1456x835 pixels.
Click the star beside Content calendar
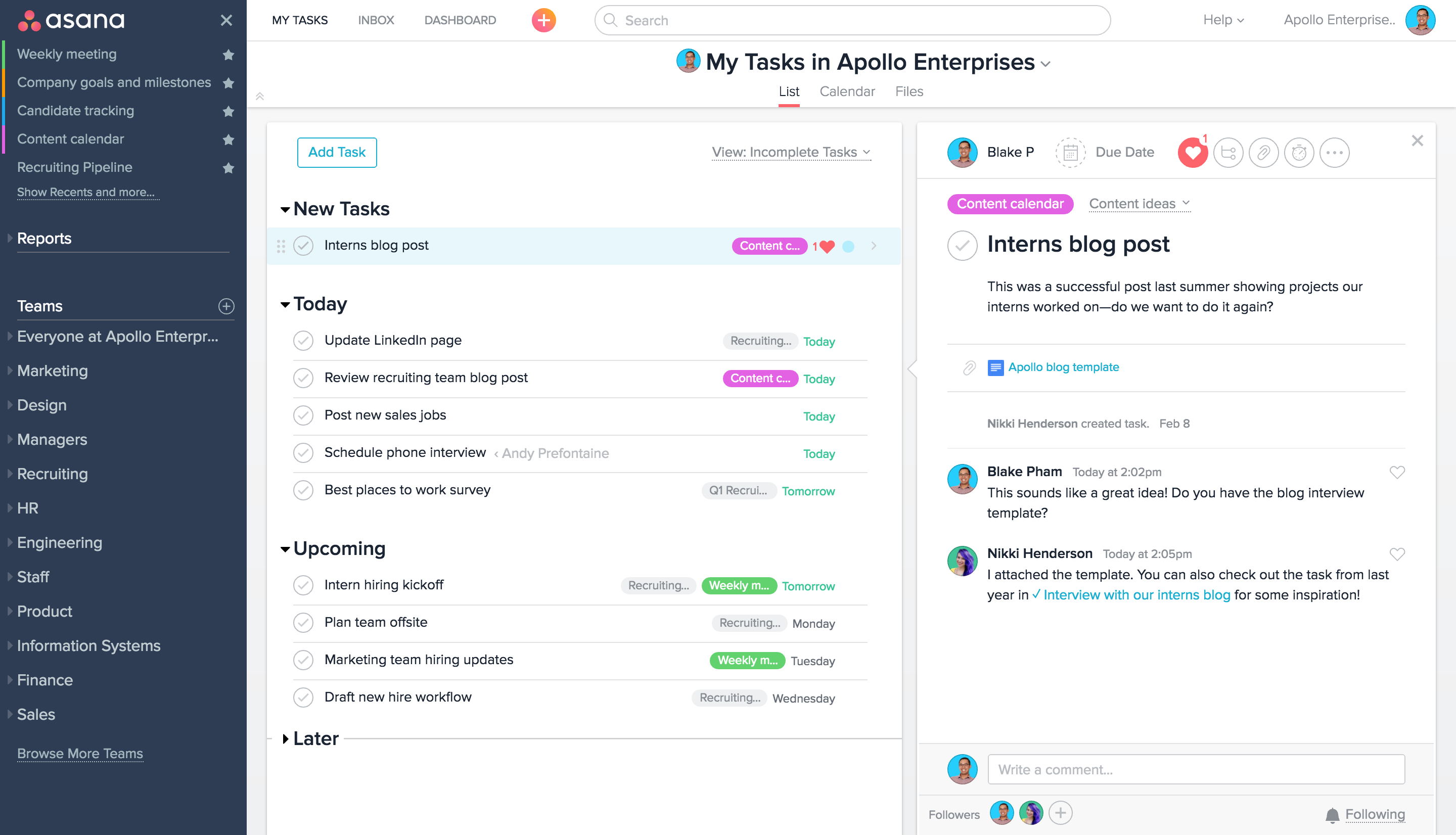point(228,140)
